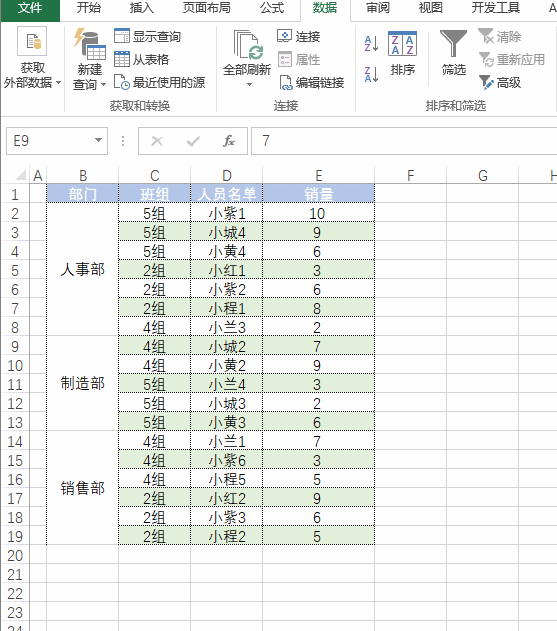Switch to the 审阅 (Review) tab

point(378,8)
